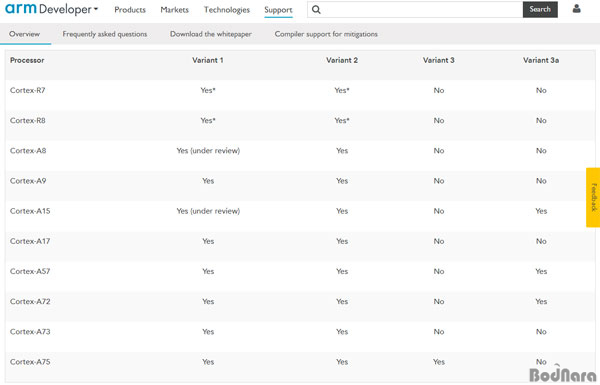
Task: Click Cortex-A8 Variant 3a No cell
Action: point(541,151)
